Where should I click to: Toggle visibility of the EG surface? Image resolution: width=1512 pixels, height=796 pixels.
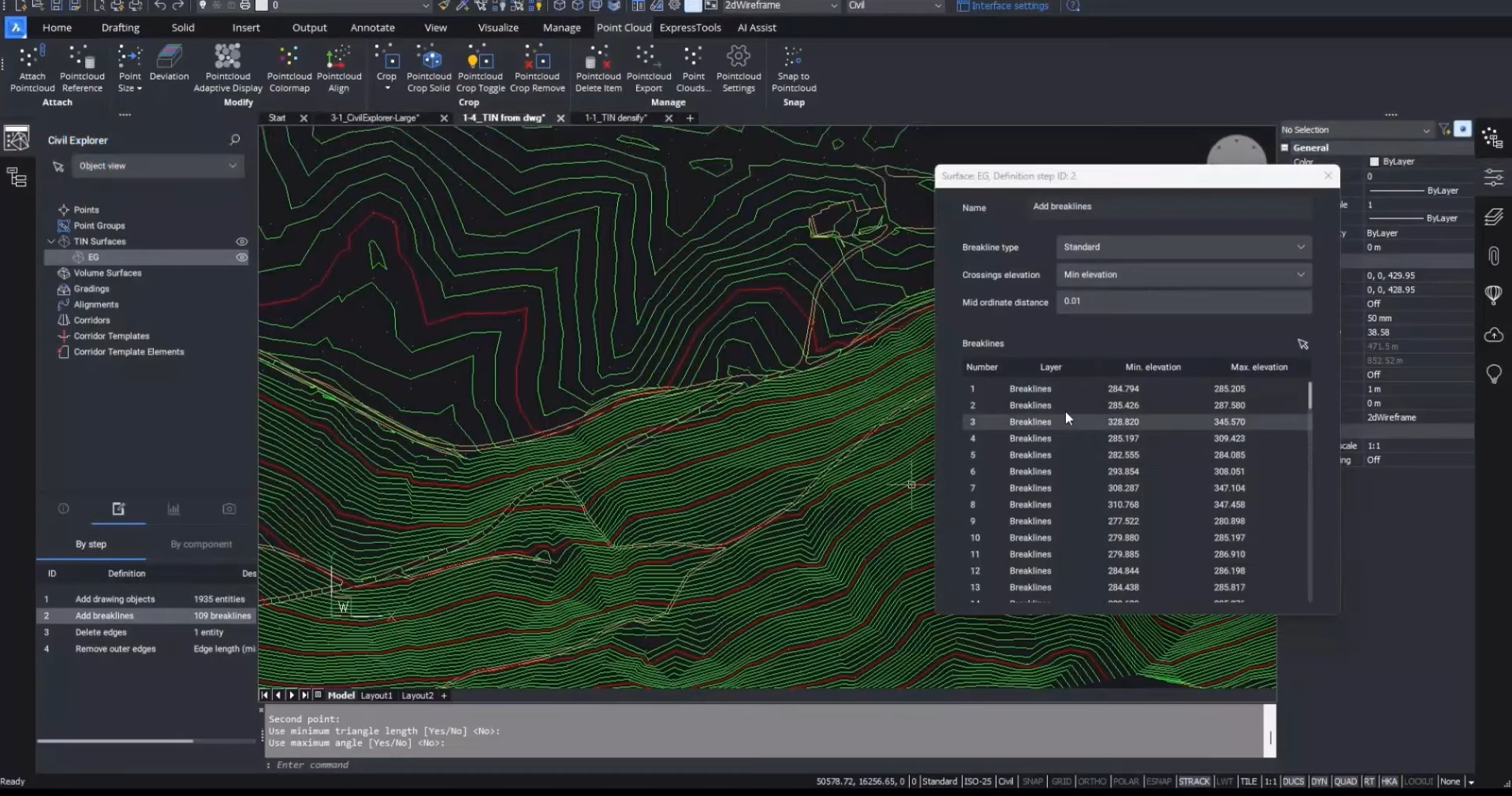(x=242, y=257)
